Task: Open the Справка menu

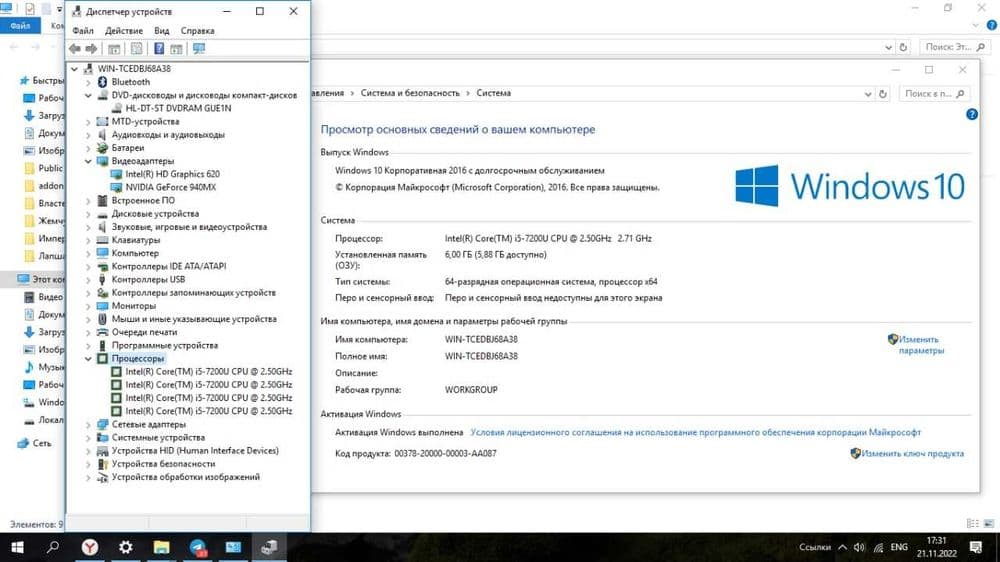Action: coord(197,31)
